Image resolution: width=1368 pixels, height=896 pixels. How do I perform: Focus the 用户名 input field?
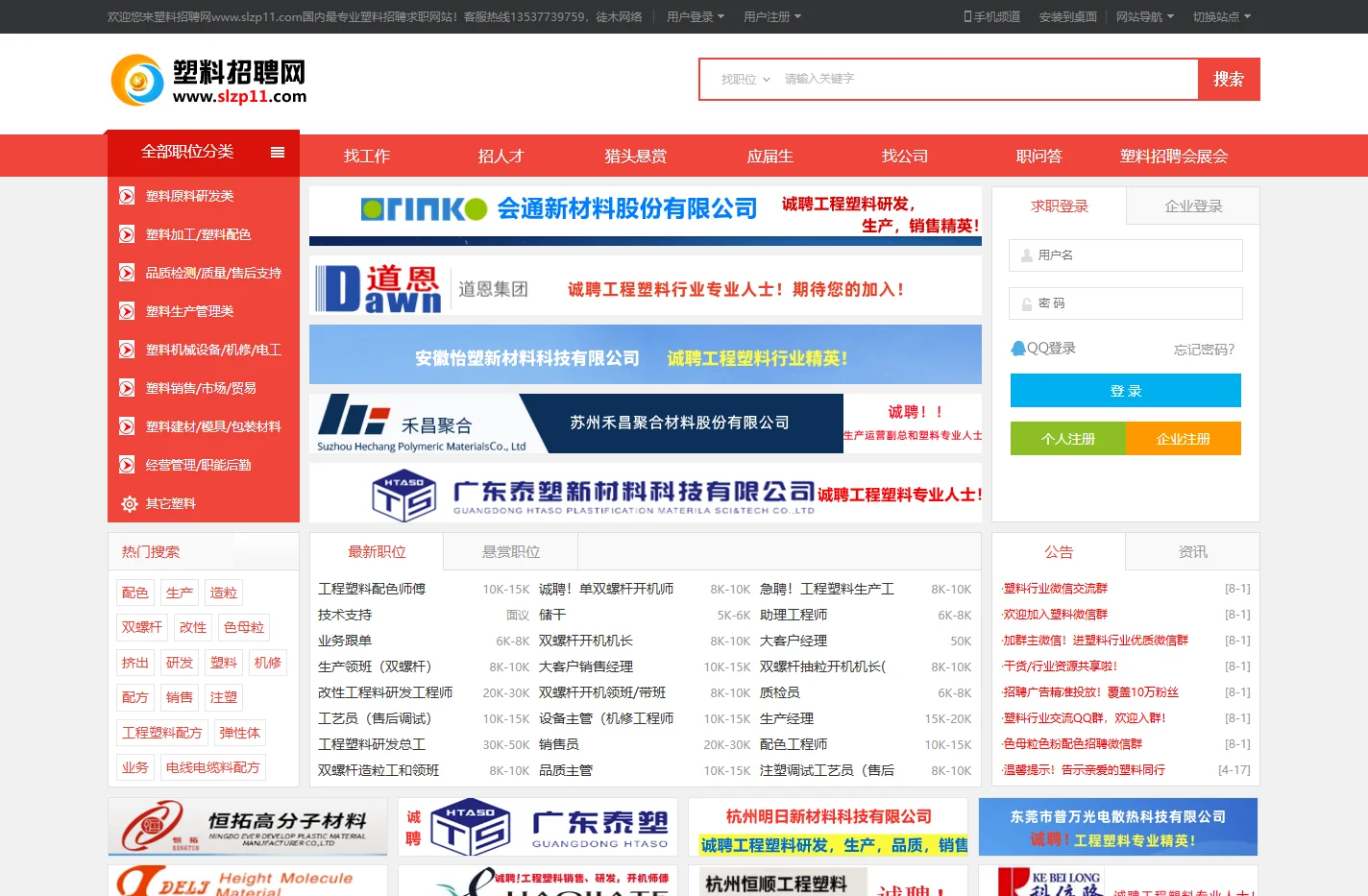point(1126,255)
